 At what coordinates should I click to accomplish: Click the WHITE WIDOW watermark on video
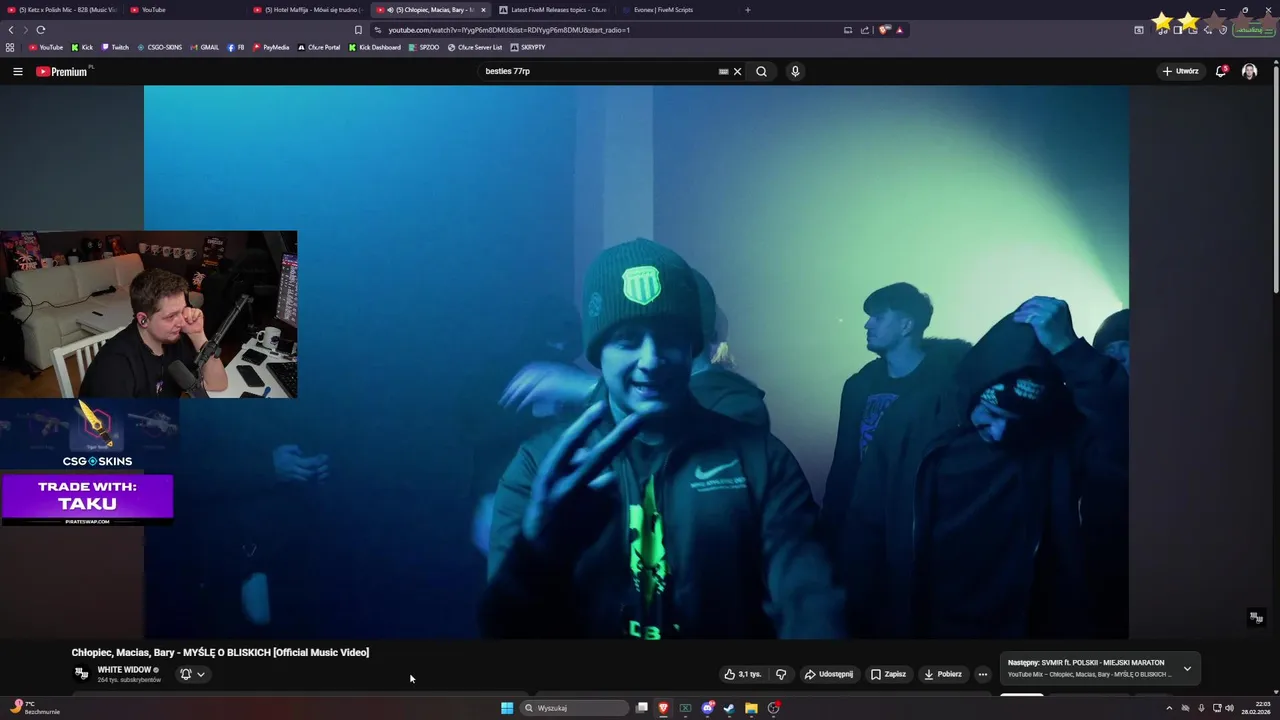1256,617
